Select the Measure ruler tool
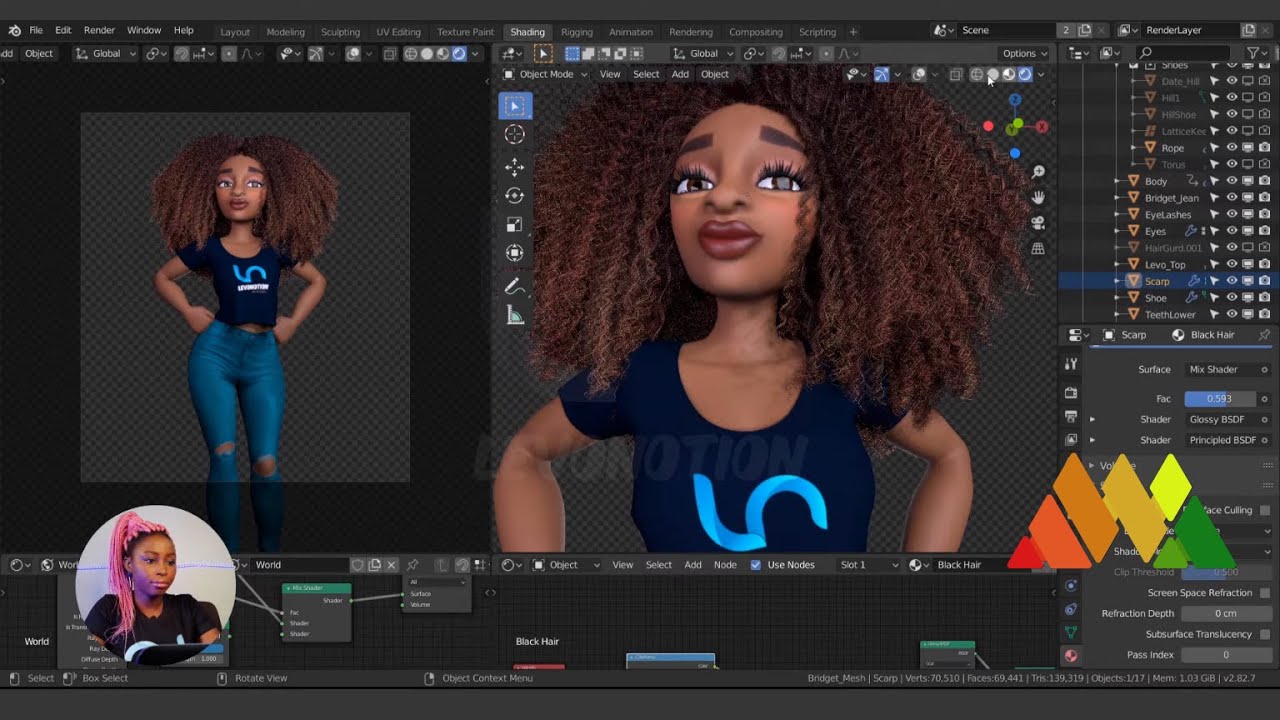 [x=515, y=317]
